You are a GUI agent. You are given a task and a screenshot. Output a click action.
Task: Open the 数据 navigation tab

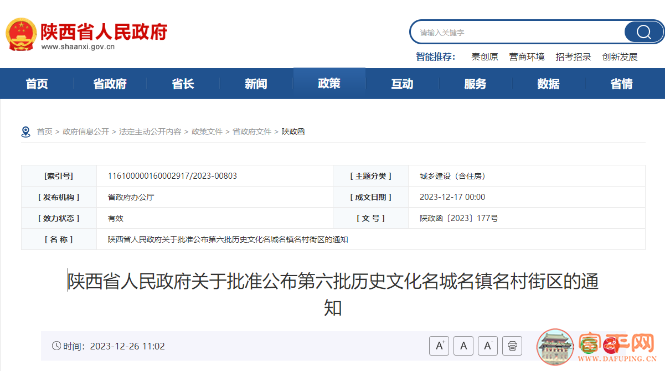pyautogui.click(x=548, y=84)
